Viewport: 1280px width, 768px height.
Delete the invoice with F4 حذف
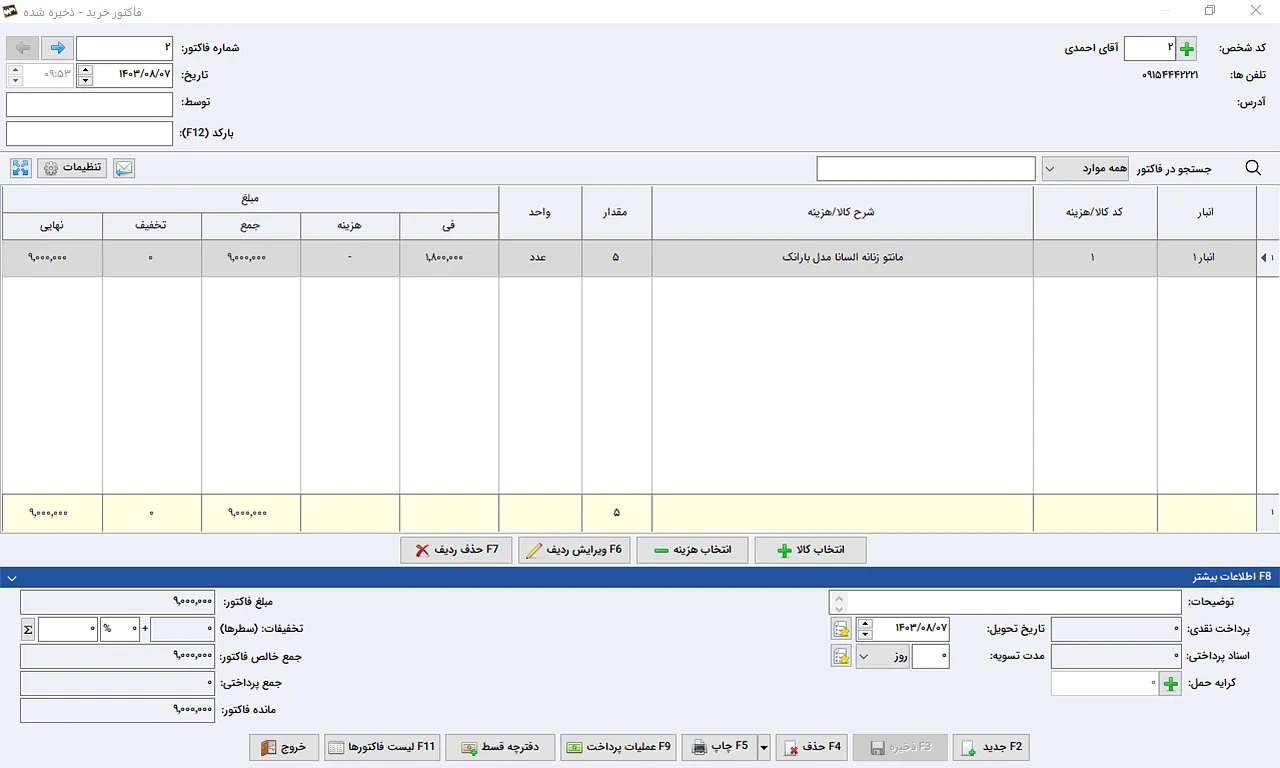[812, 747]
